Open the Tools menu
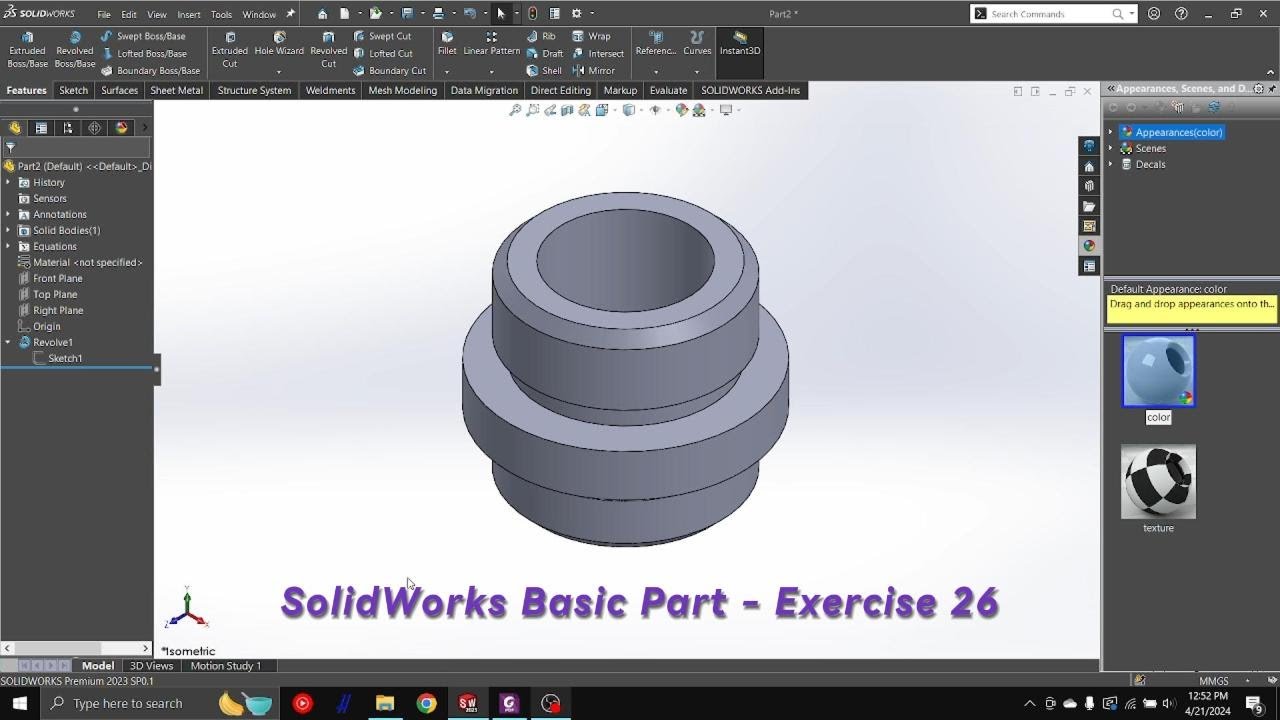The width and height of the screenshot is (1280, 720). (x=221, y=15)
